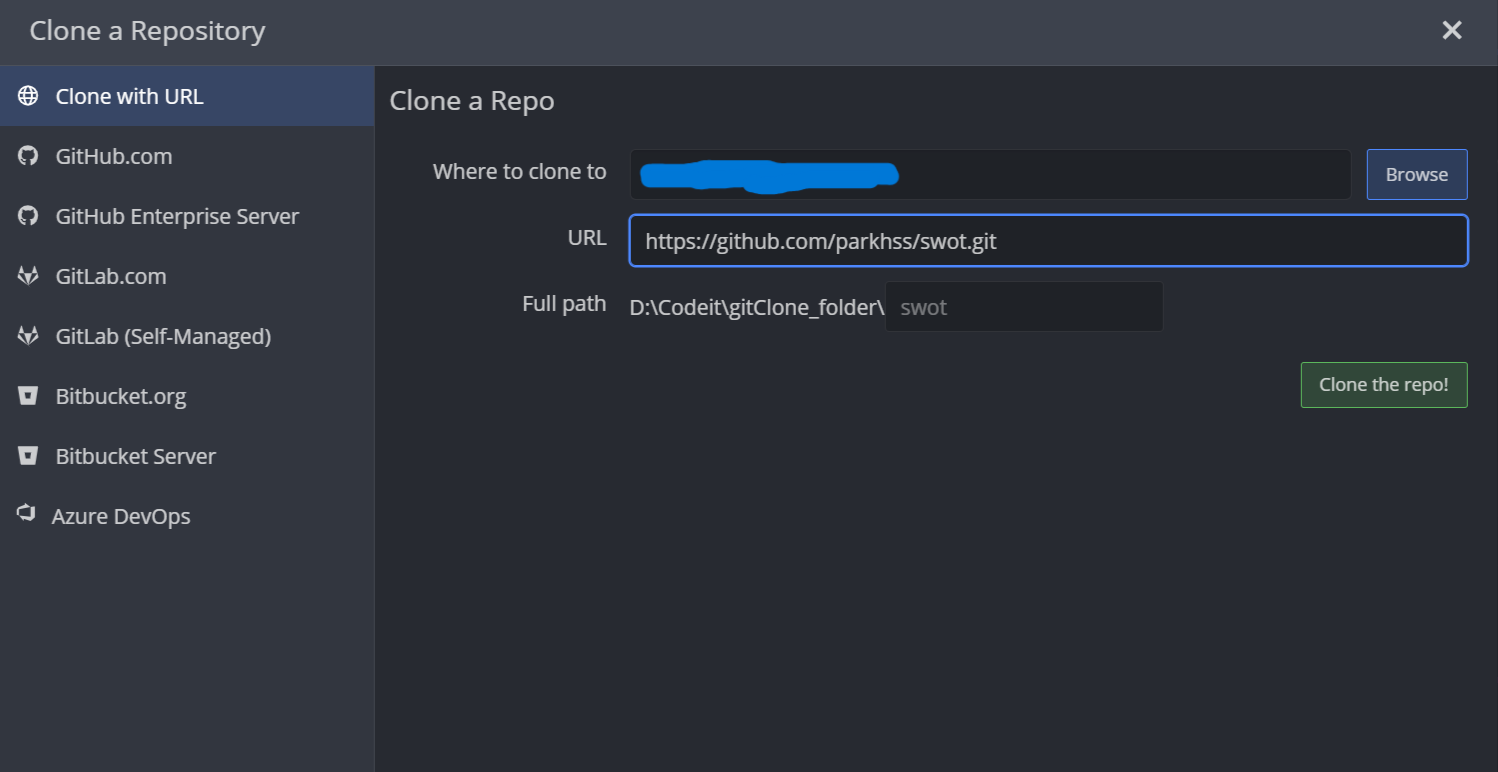Select Bitbucket Server in sidebar
The height and width of the screenshot is (772, 1498).
187,456
